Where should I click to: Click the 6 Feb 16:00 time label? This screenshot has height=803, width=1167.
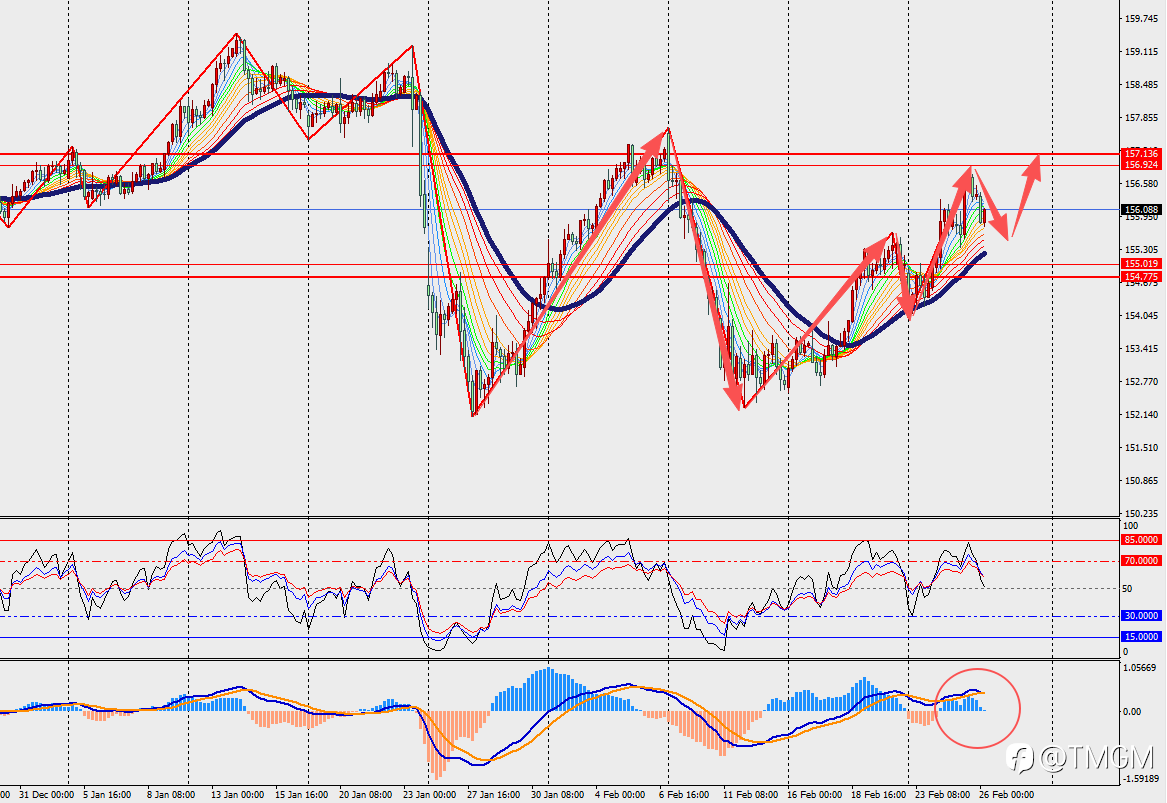(685, 794)
